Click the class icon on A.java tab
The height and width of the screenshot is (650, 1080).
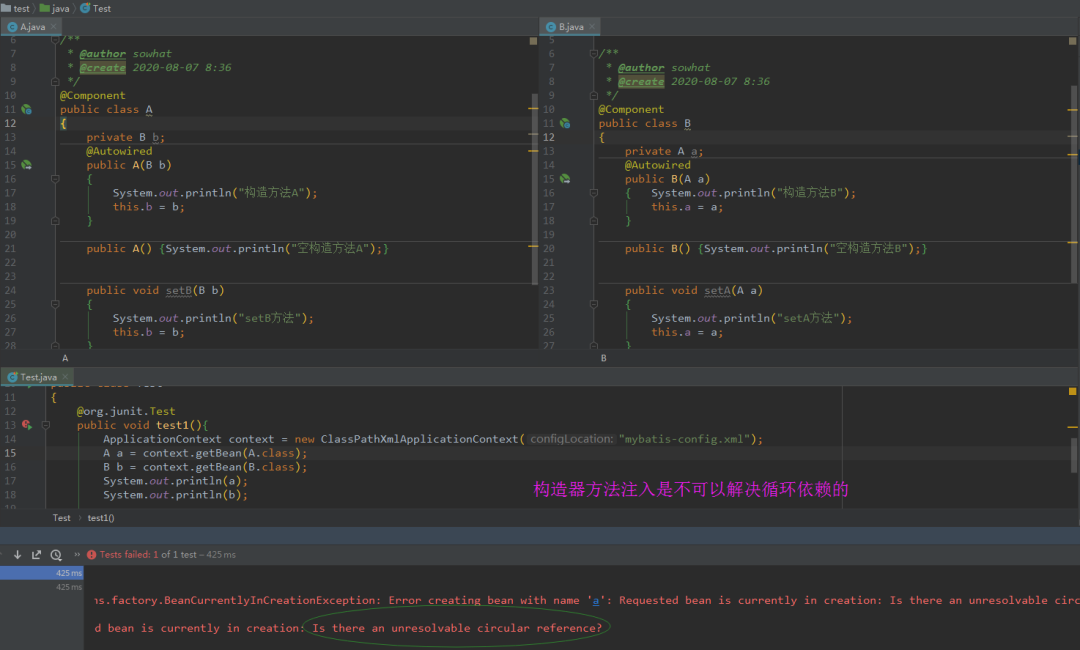point(12,27)
